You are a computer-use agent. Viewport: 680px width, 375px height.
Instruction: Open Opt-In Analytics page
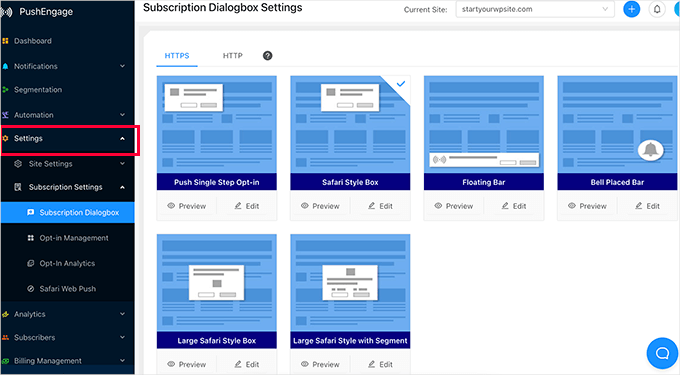67,263
